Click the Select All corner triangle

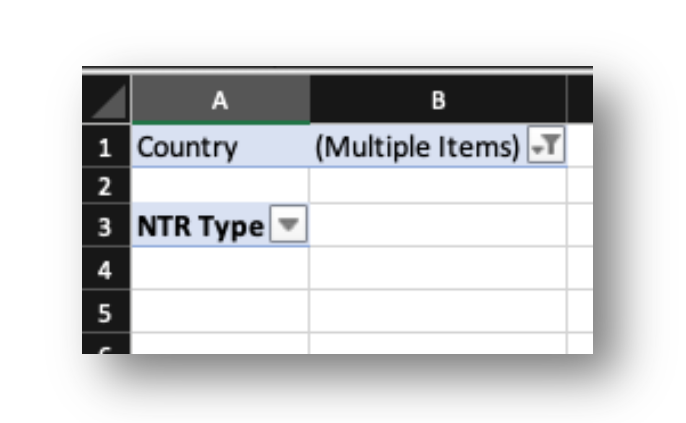[106, 100]
